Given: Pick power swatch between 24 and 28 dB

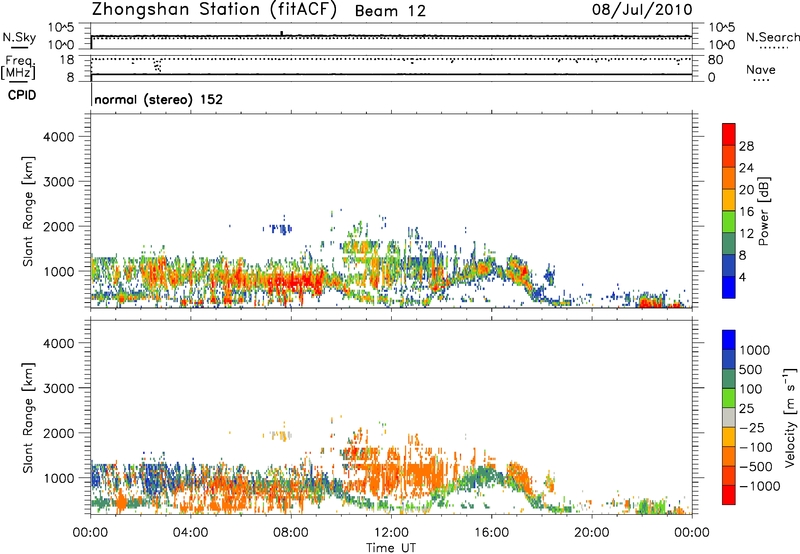Looking at the screenshot, I should pyautogui.click(x=729, y=156).
